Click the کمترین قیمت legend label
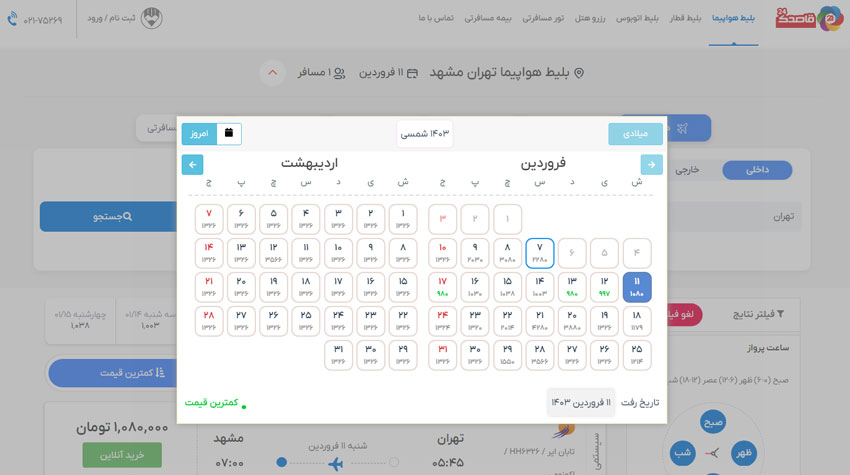Viewport: 850px width, 475px height. click(x=211, y=402)
